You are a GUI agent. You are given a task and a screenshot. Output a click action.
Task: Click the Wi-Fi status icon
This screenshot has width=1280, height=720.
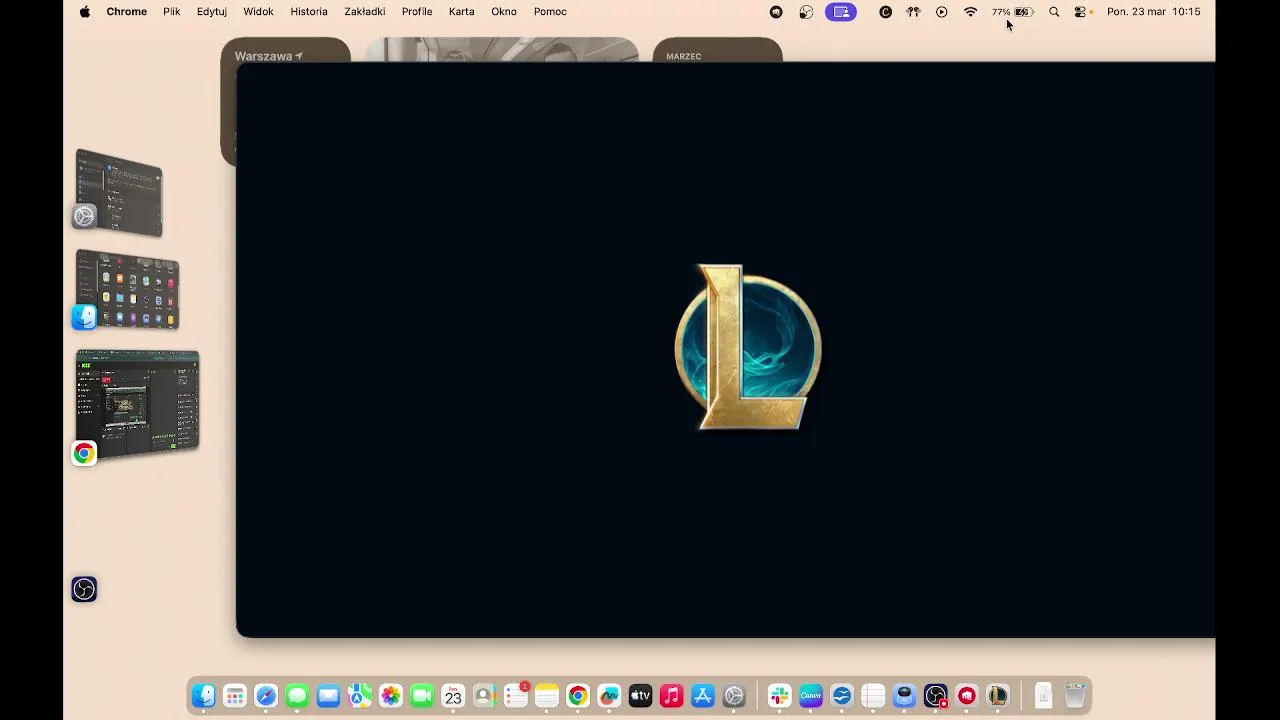[x=970, y=12]
